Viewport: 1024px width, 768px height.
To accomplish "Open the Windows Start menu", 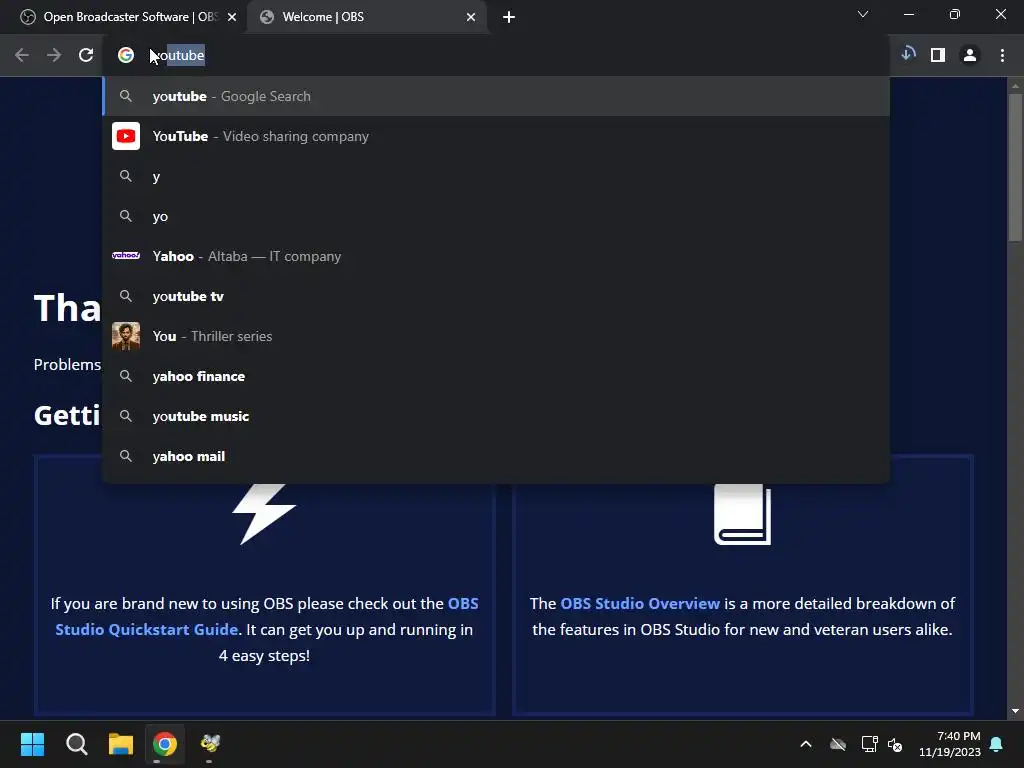I will [32, 744].
